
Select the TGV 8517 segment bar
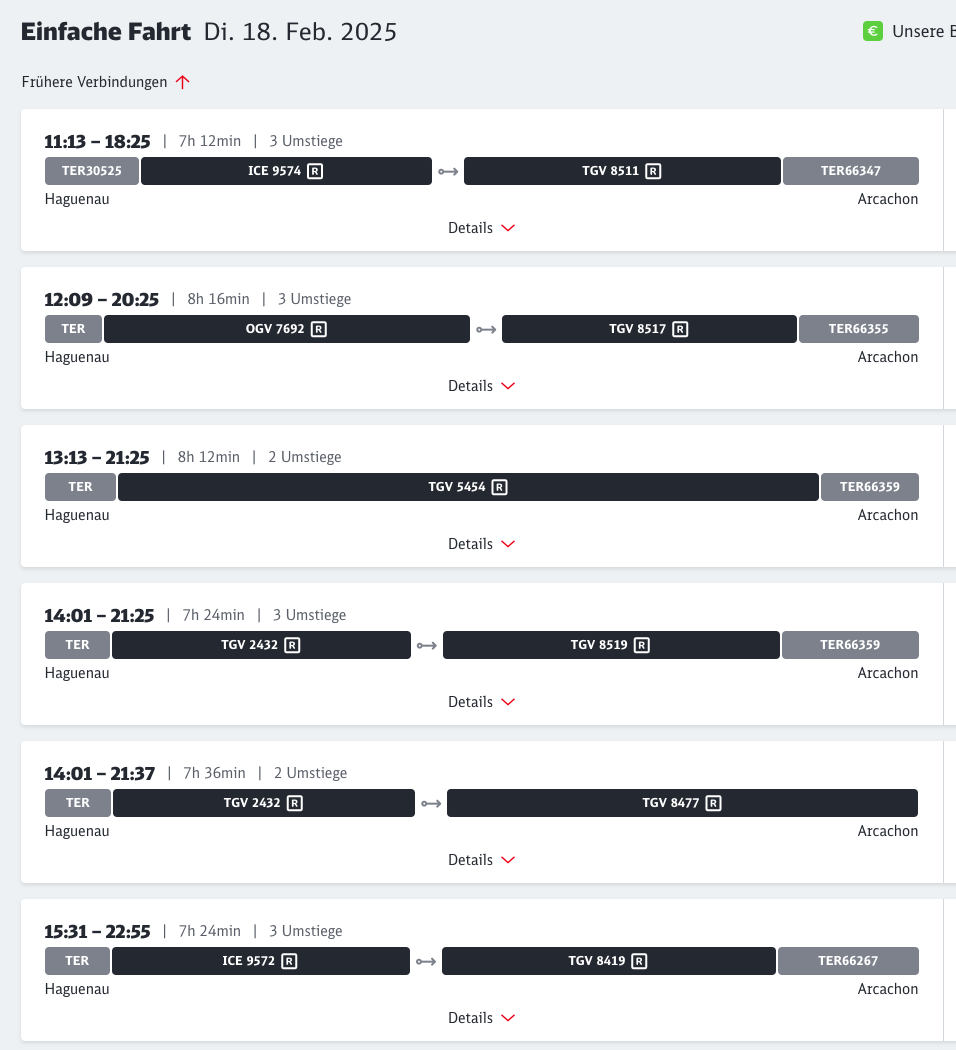(649, 329)
